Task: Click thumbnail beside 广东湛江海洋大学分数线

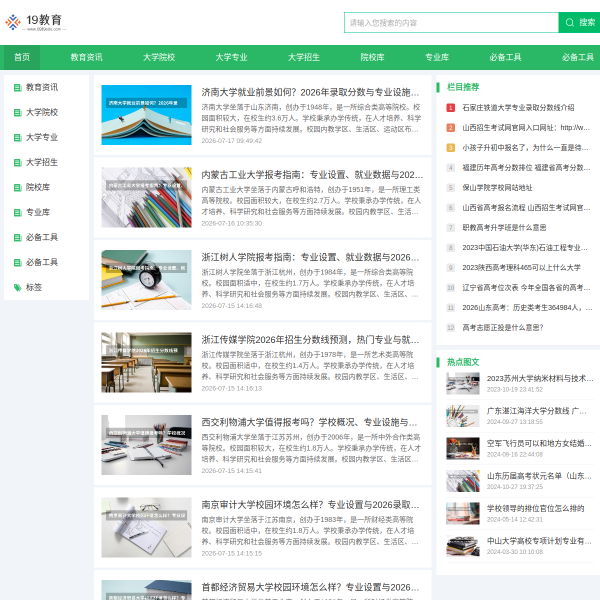Action: tap(463, 416)
